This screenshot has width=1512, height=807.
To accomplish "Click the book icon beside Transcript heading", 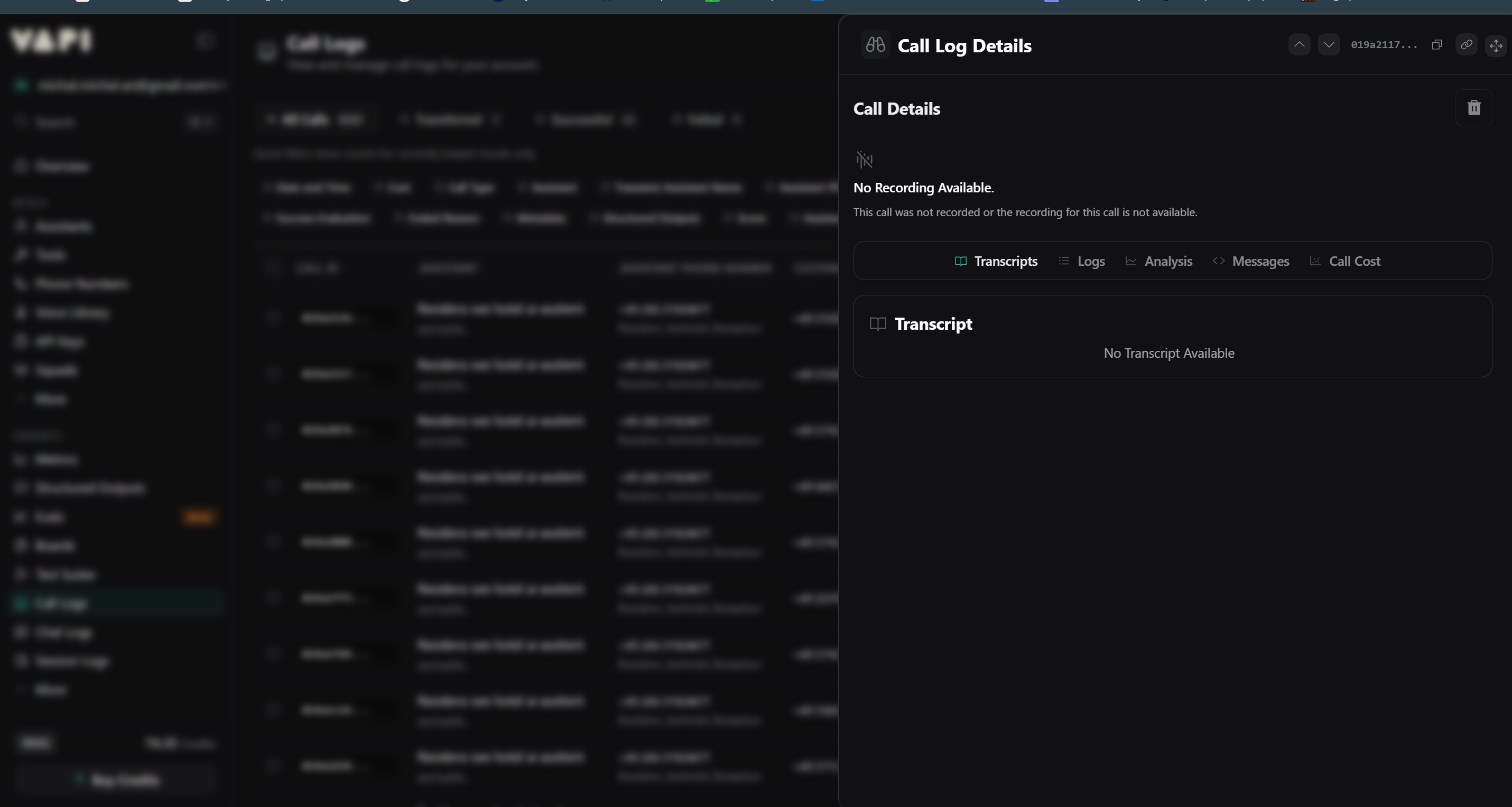I will tap(877, 324).
